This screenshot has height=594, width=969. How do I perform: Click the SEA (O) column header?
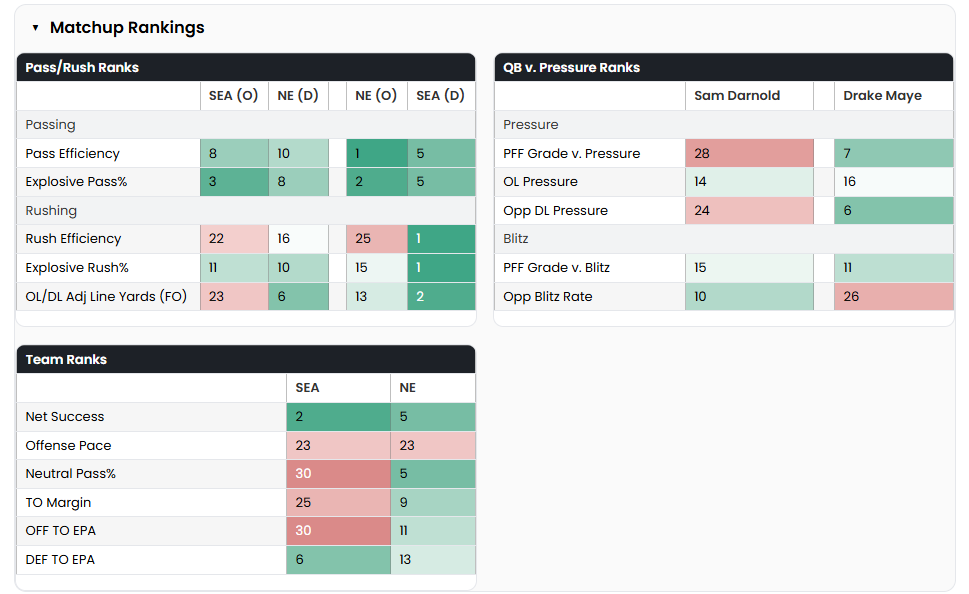(x=233, y=96)
